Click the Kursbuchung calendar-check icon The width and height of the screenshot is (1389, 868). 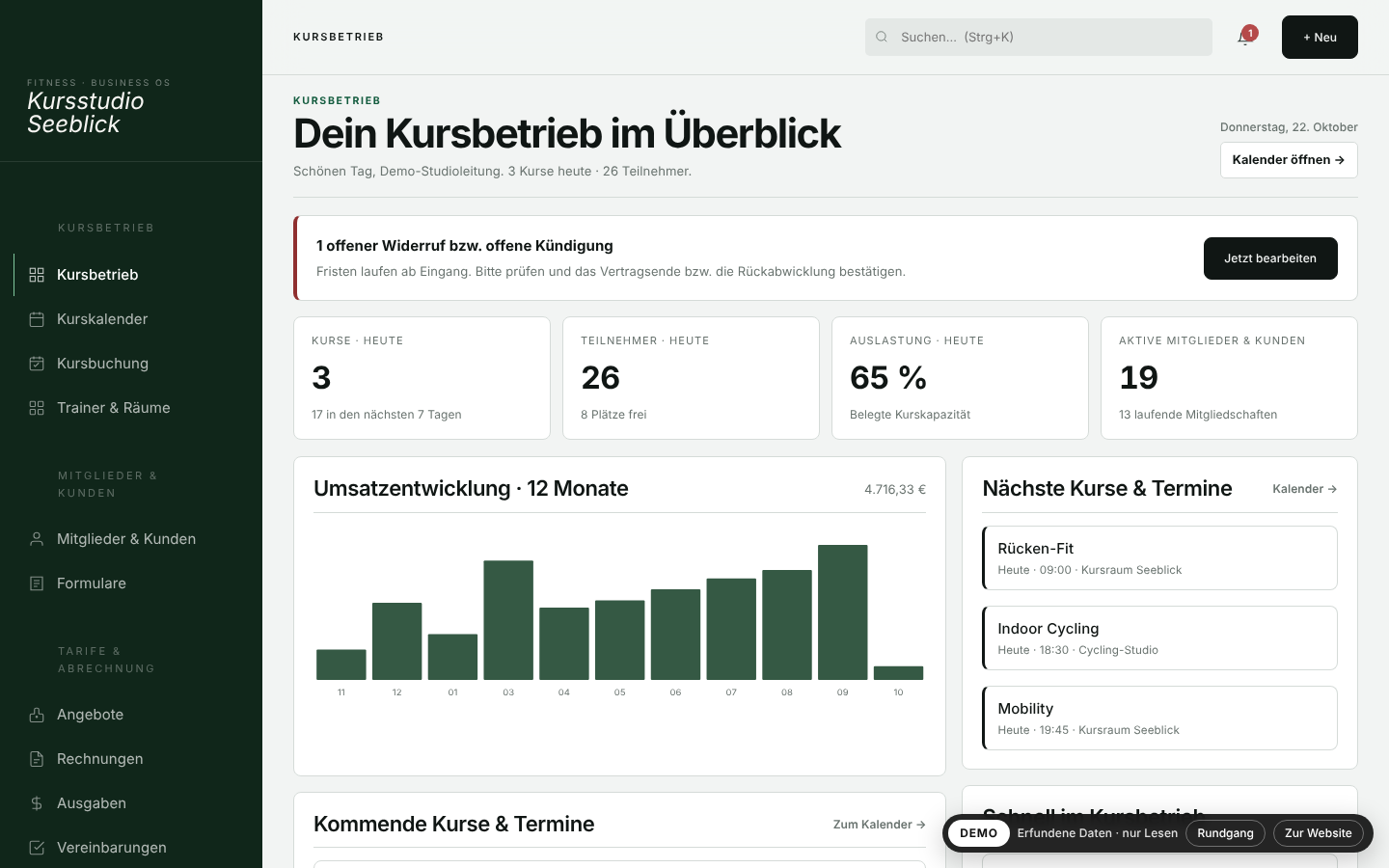point(37,364)
